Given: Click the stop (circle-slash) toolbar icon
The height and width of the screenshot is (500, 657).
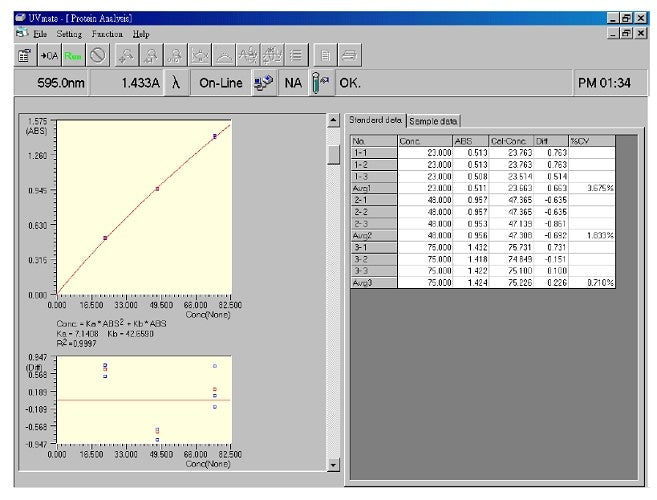Looking at the screenshot, I should pos(98,55).
